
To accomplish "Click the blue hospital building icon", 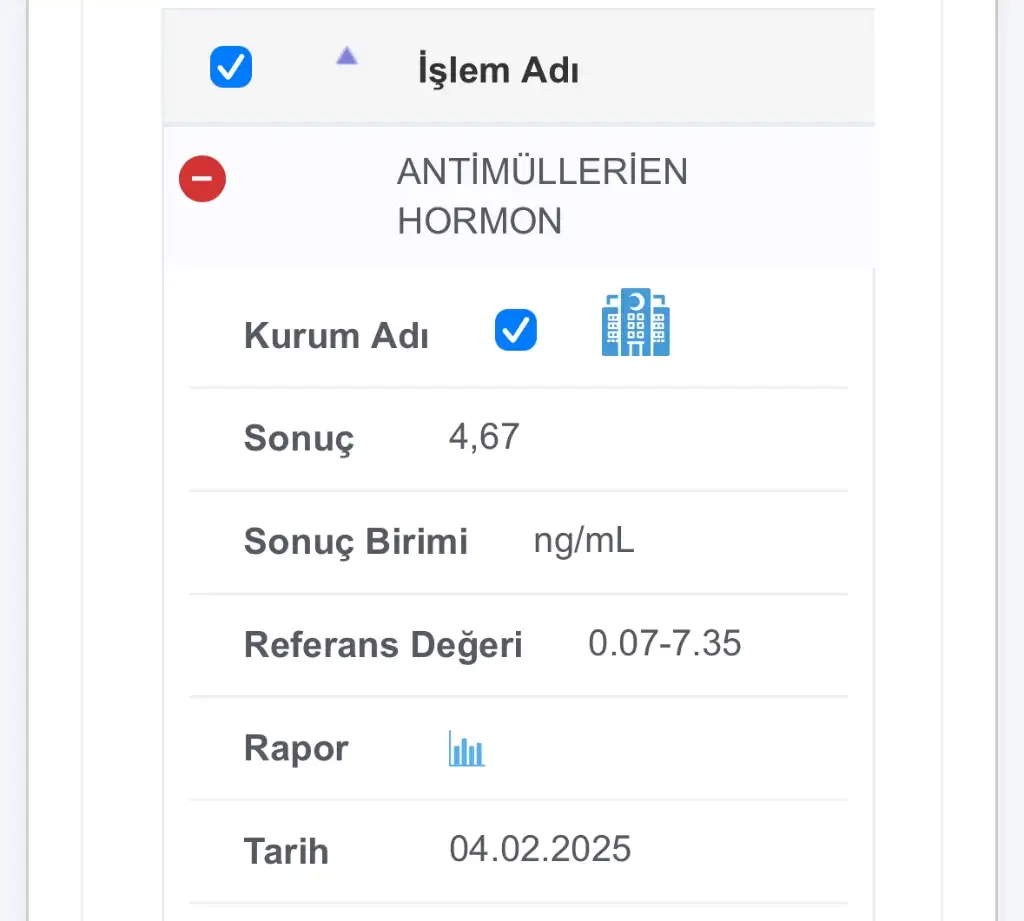I will pyautogui.click(x=636, y=323).
